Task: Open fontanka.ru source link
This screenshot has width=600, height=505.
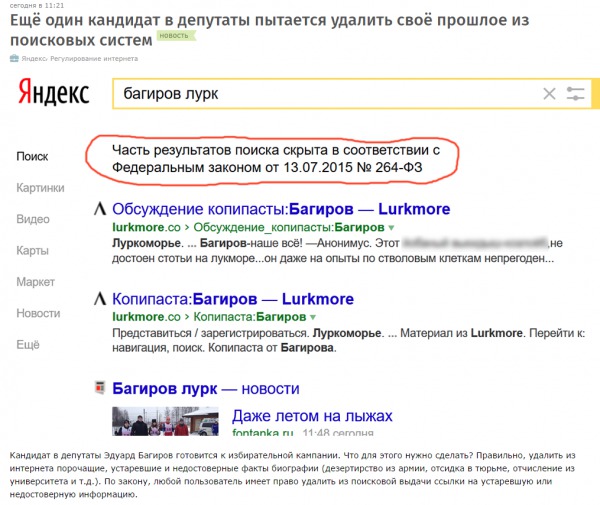Action: (262, 433)
